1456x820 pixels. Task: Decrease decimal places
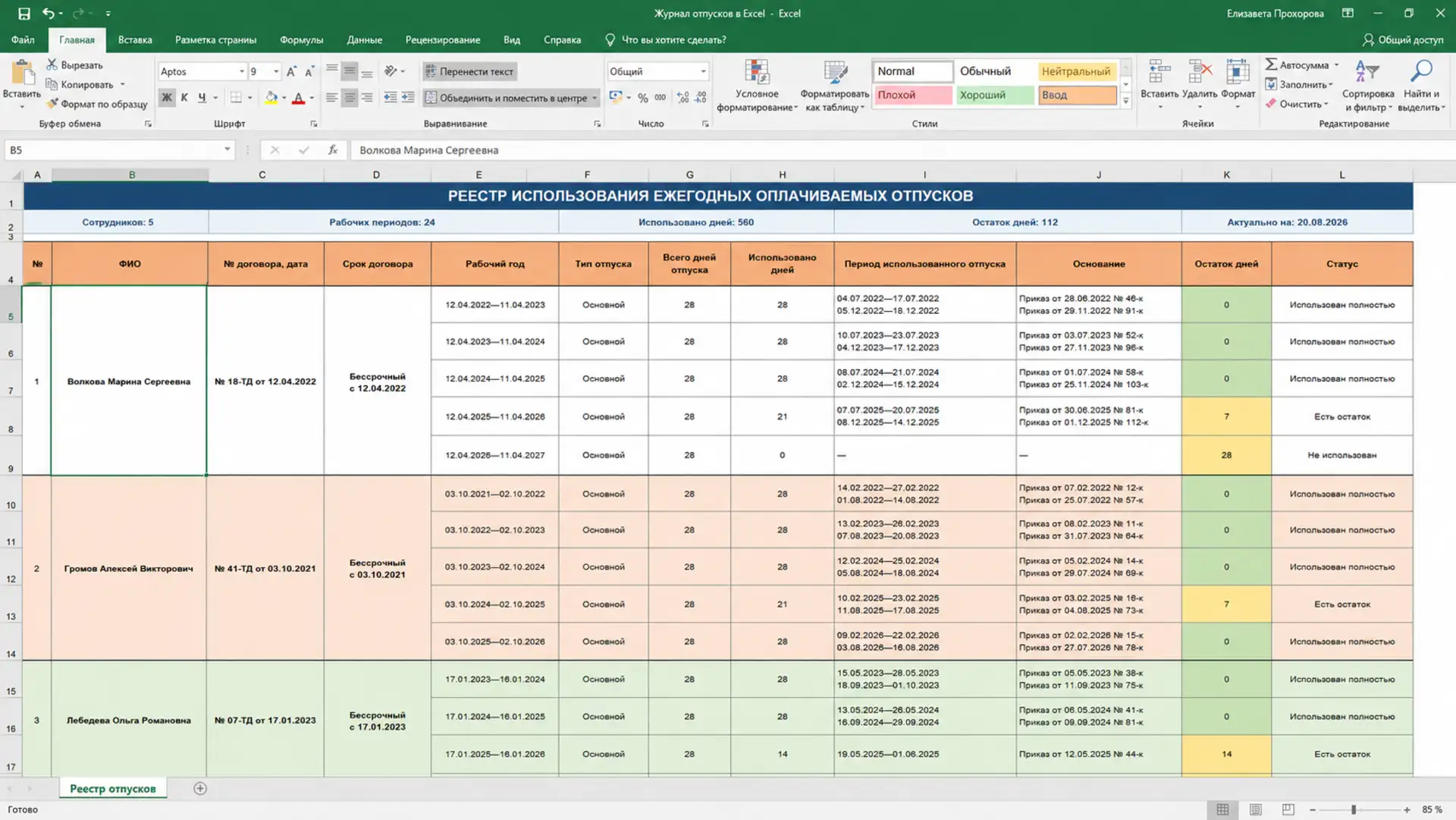click(701, 97)
